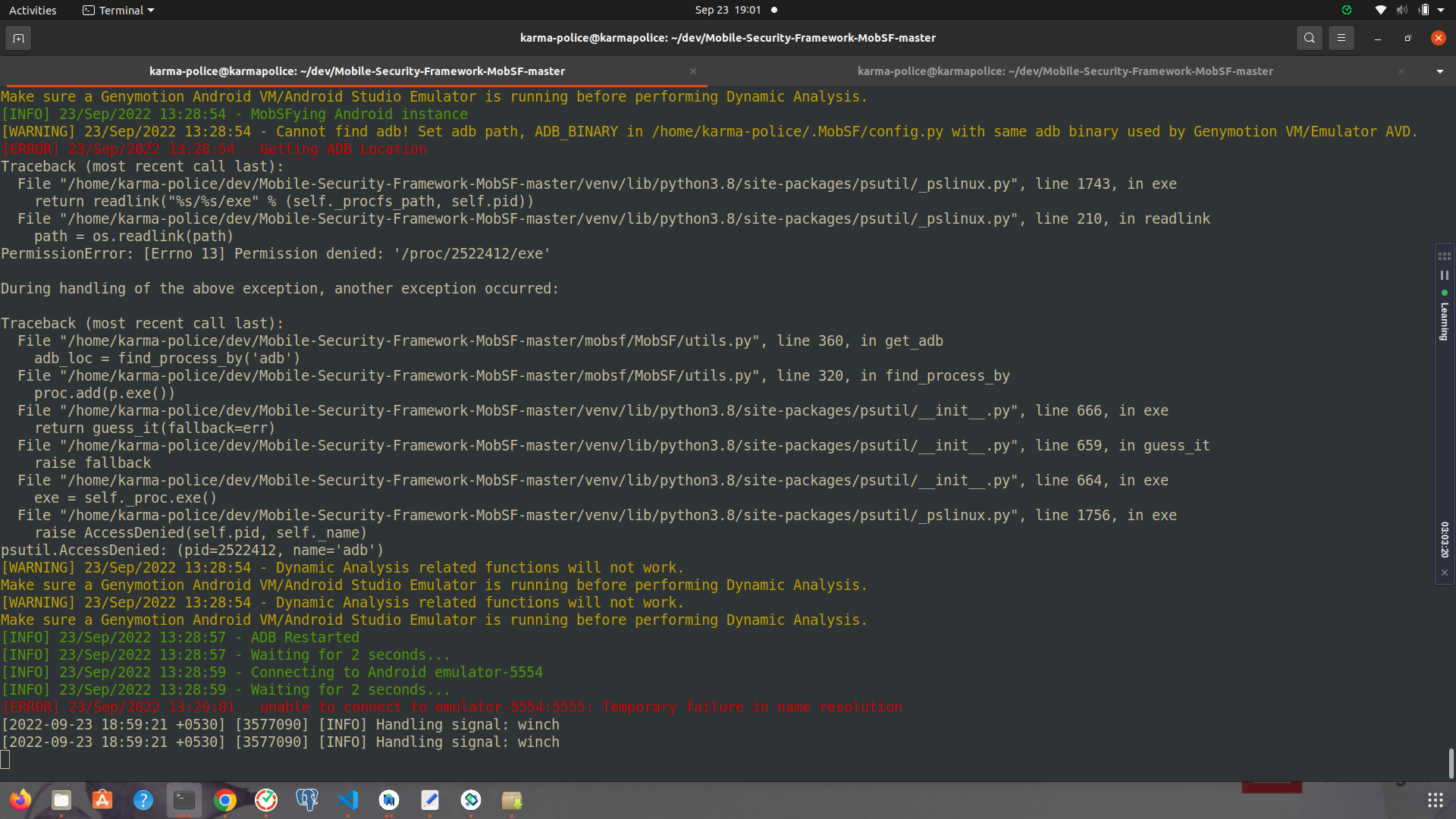Close the active terminal tab

[x=692, y=71]
